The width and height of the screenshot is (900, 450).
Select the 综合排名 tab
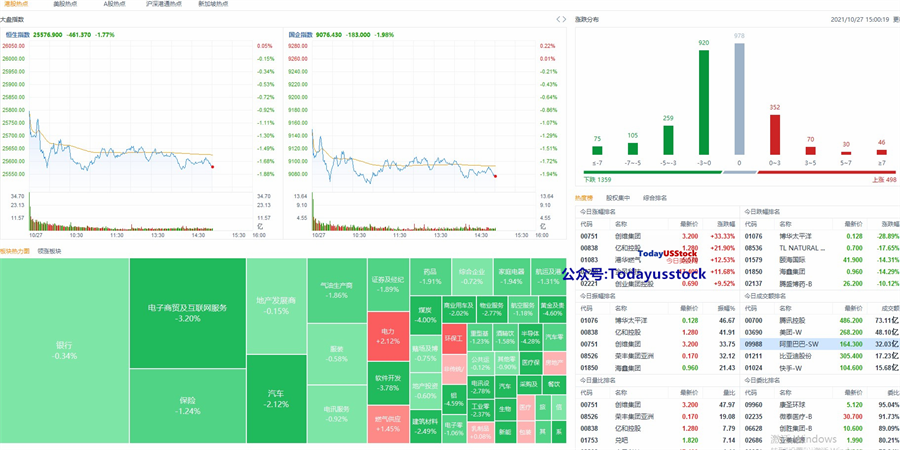[x=655, y=198]
